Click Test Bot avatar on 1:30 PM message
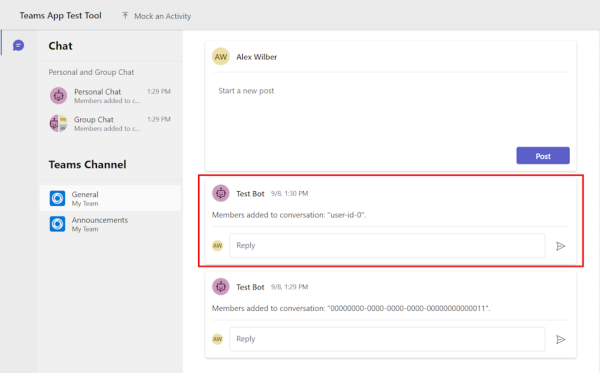Image resolution: width=600 pixels, height=373 pixels. pyautogui.click(x=221, y=193)
